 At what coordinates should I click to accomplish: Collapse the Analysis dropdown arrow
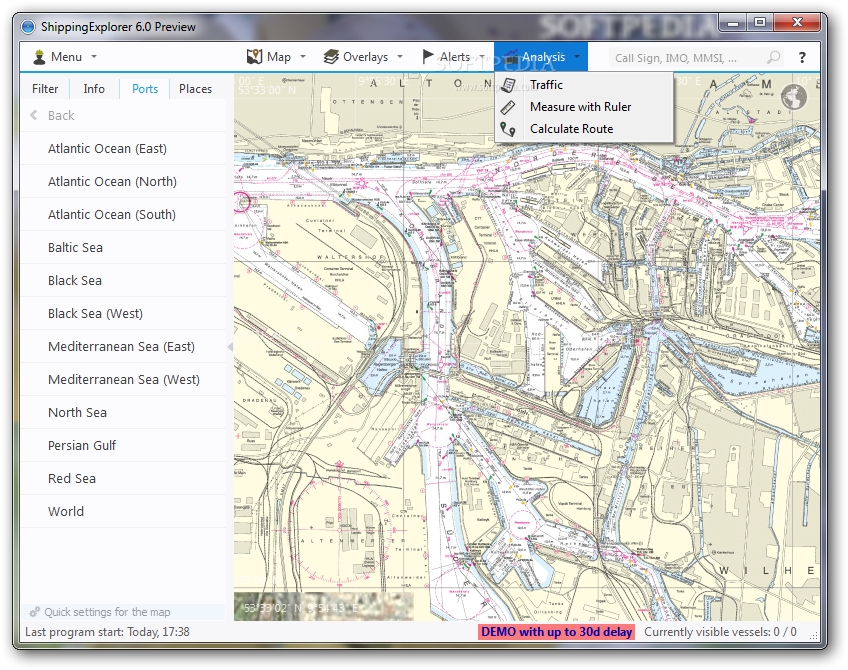tap(577, 56)
